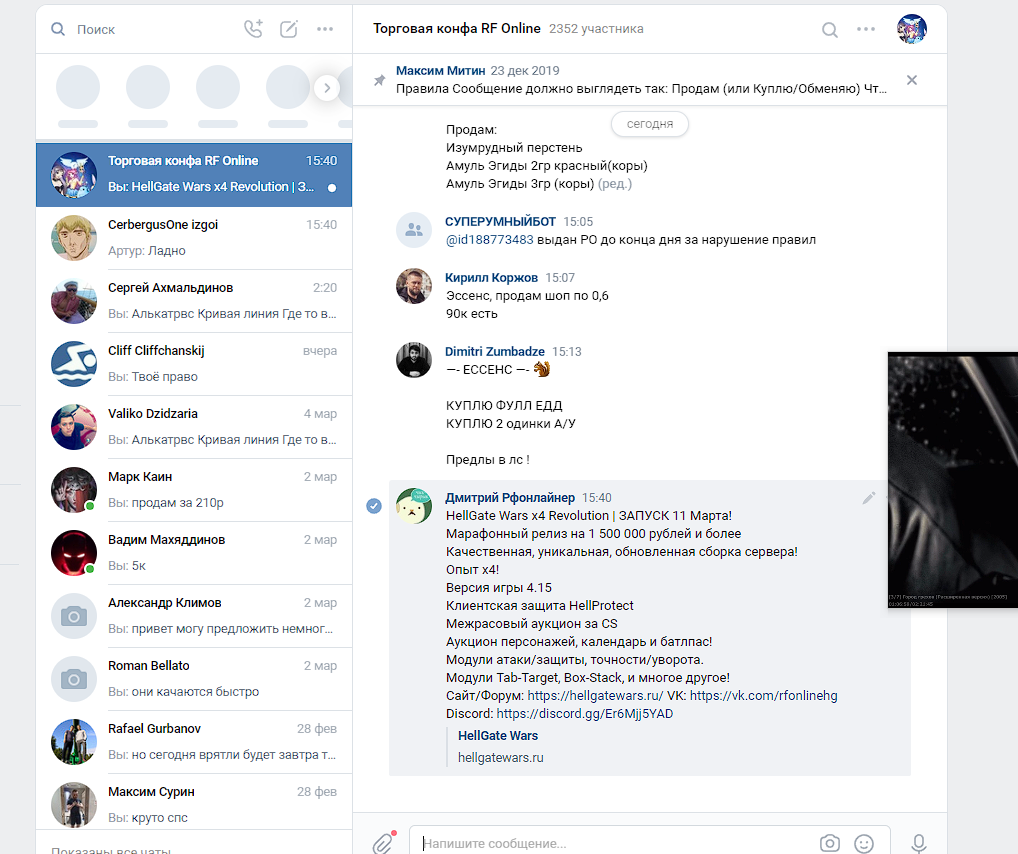
Task: Select the Торговая конфа RF Online chat
Action: pyautogui.click(x=194, y=175)
